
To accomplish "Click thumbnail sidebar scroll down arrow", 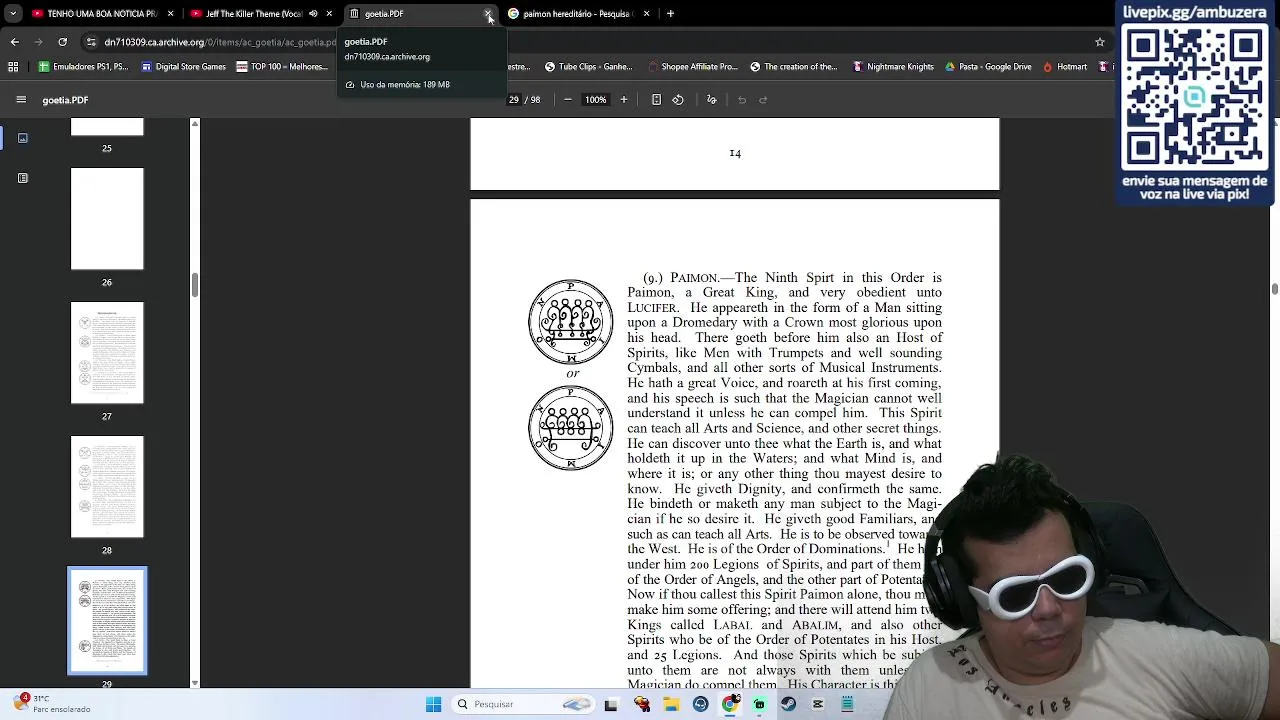I will (195, 683).
